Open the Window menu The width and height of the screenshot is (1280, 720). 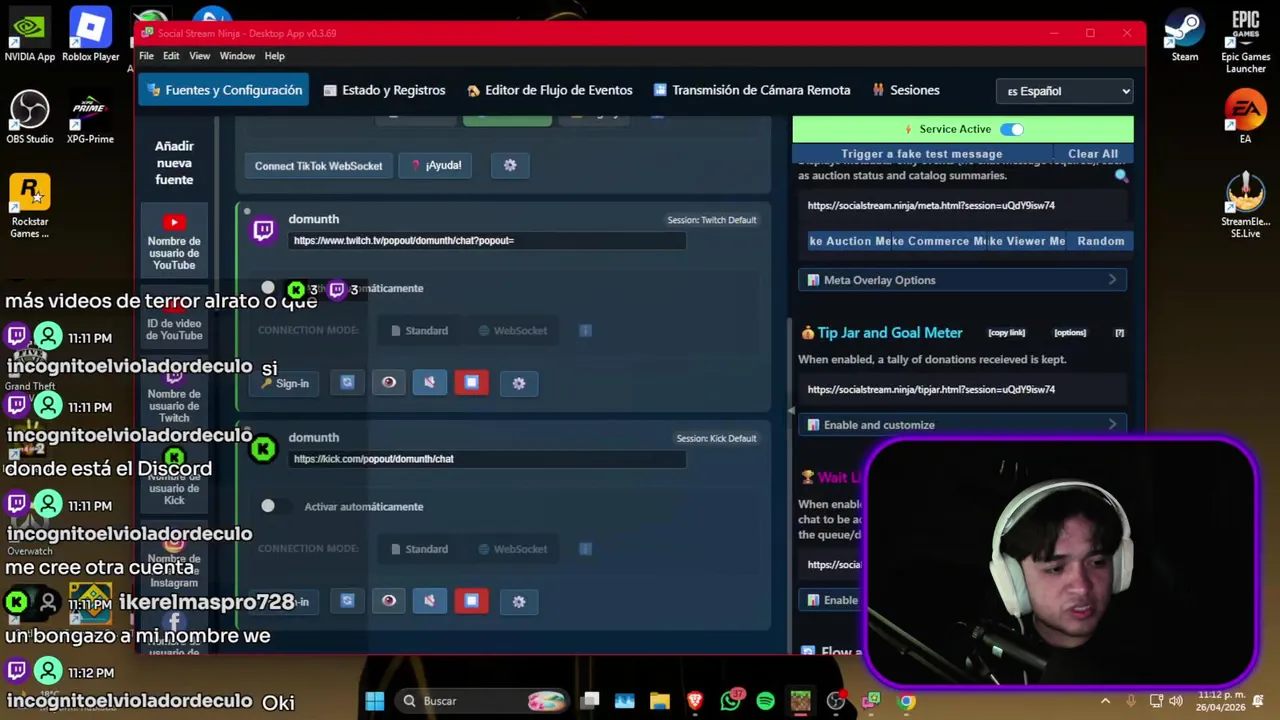pyautogui.click(x=237, y=56)
